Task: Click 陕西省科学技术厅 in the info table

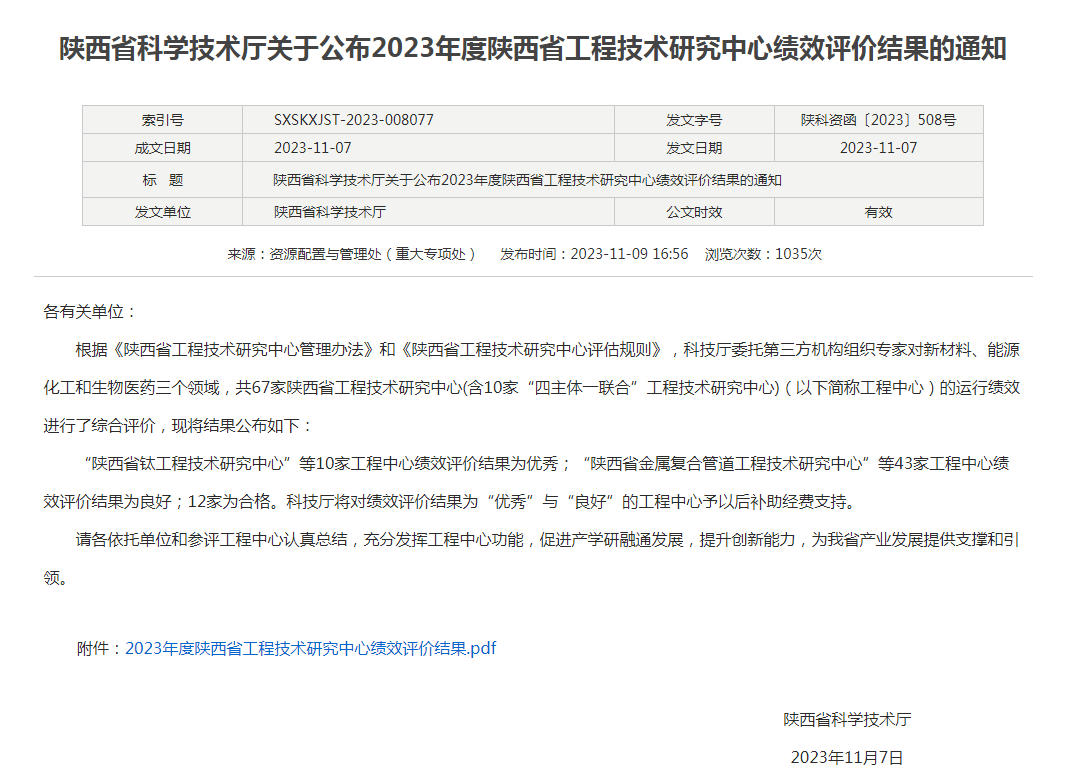Action: [x=330, y=212]
